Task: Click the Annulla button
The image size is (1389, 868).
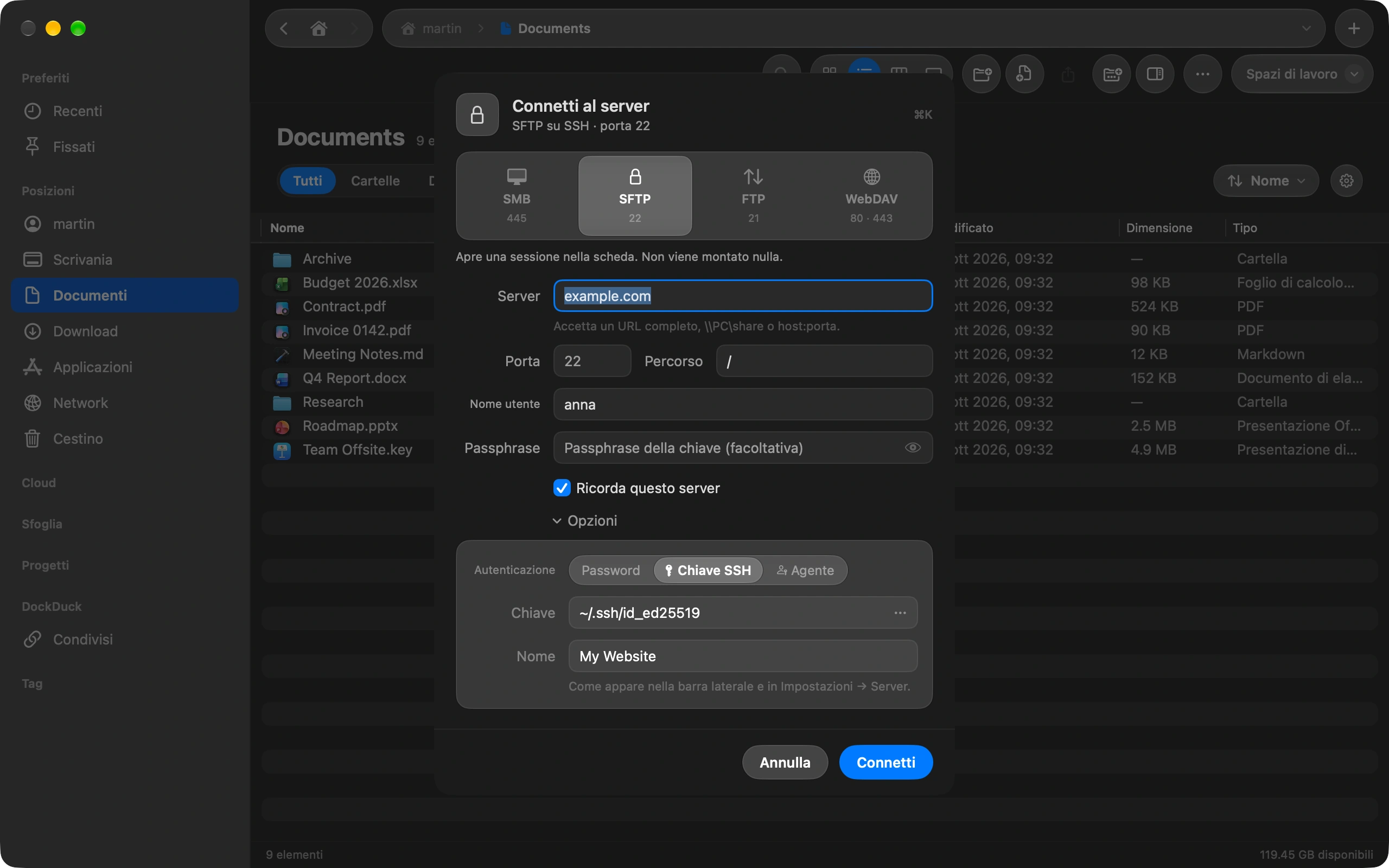Action: point(785,762)
